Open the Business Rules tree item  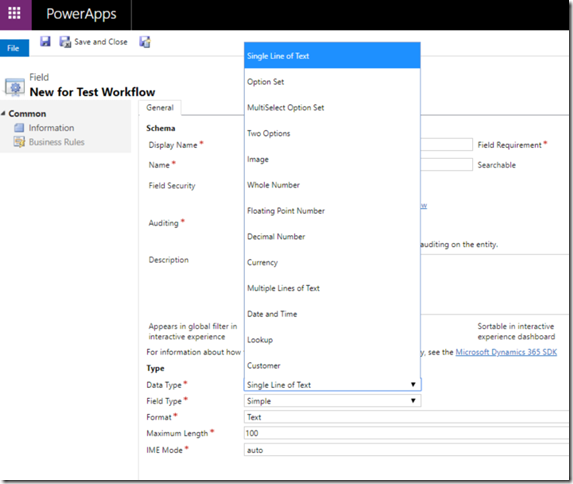point(57,142)
